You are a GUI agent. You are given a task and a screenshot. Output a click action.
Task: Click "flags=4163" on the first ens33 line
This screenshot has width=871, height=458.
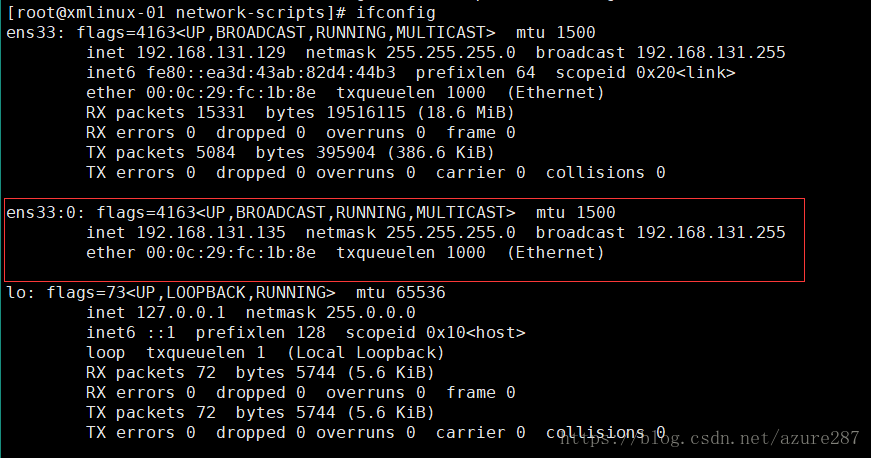[126, 32]
